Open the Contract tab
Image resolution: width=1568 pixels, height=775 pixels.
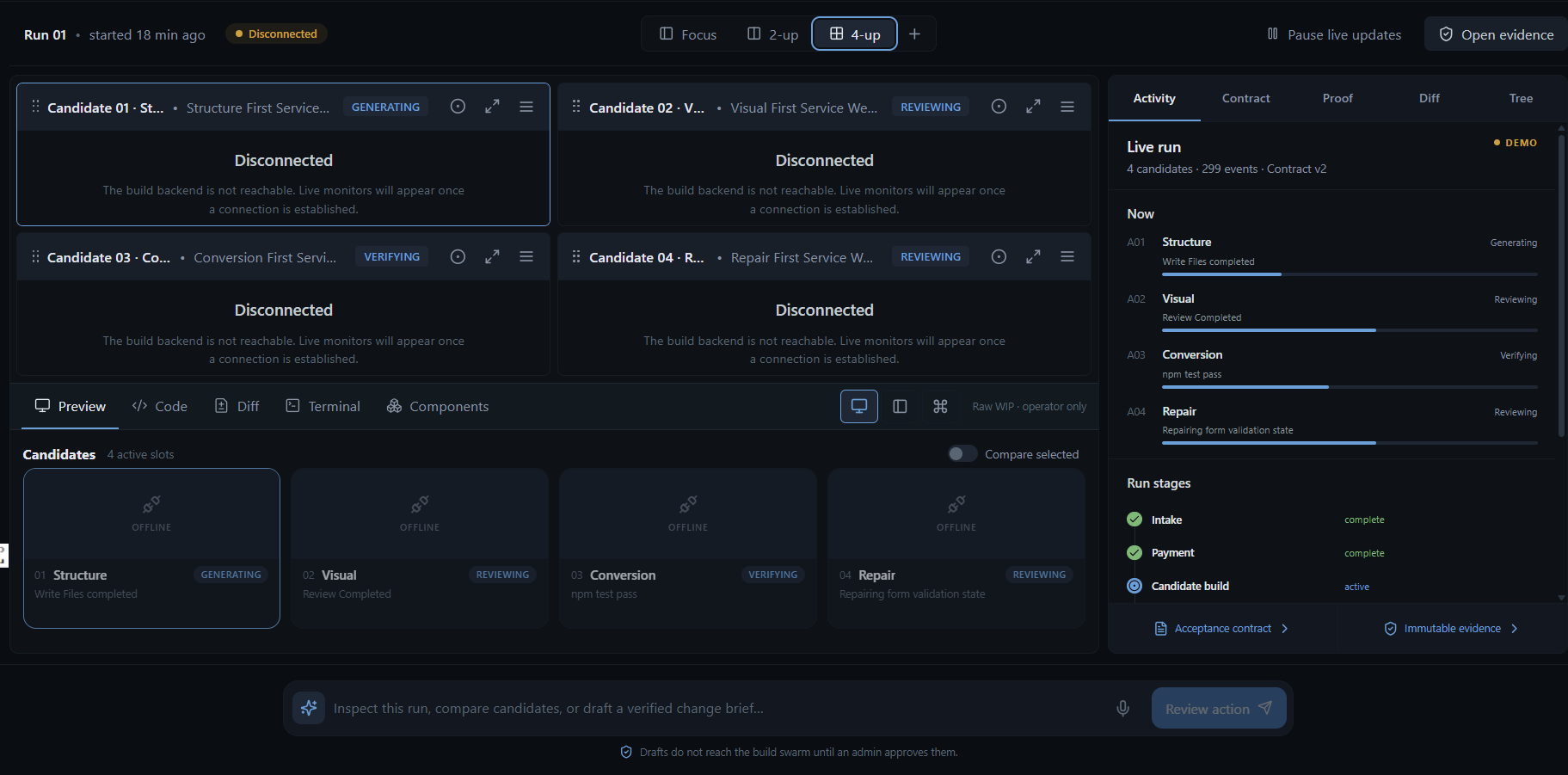(x=1245, y=98)
